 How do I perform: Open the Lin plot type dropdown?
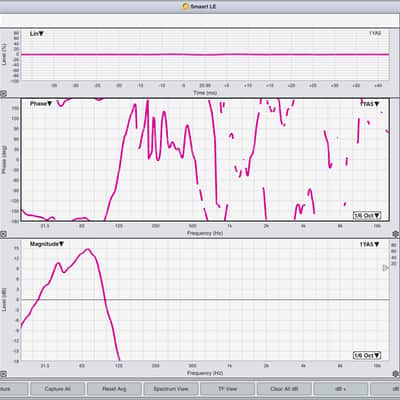pos(37,34)
